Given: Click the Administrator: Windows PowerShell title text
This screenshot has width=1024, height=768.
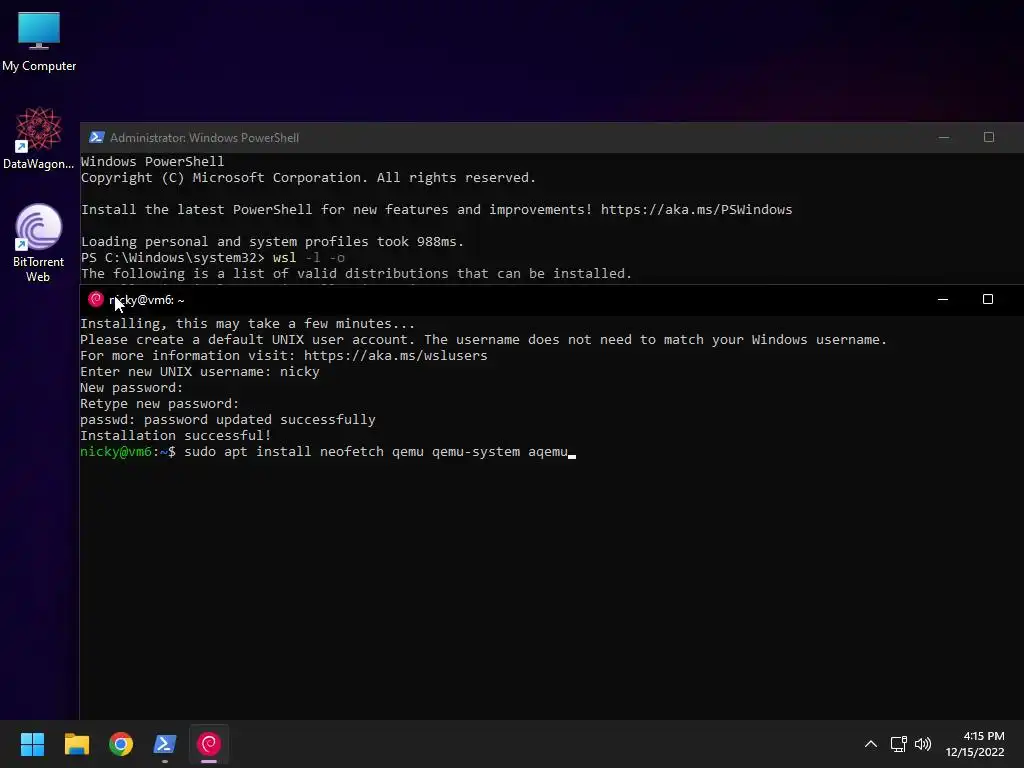Looking at the screenshot, I should coord(204,138).
